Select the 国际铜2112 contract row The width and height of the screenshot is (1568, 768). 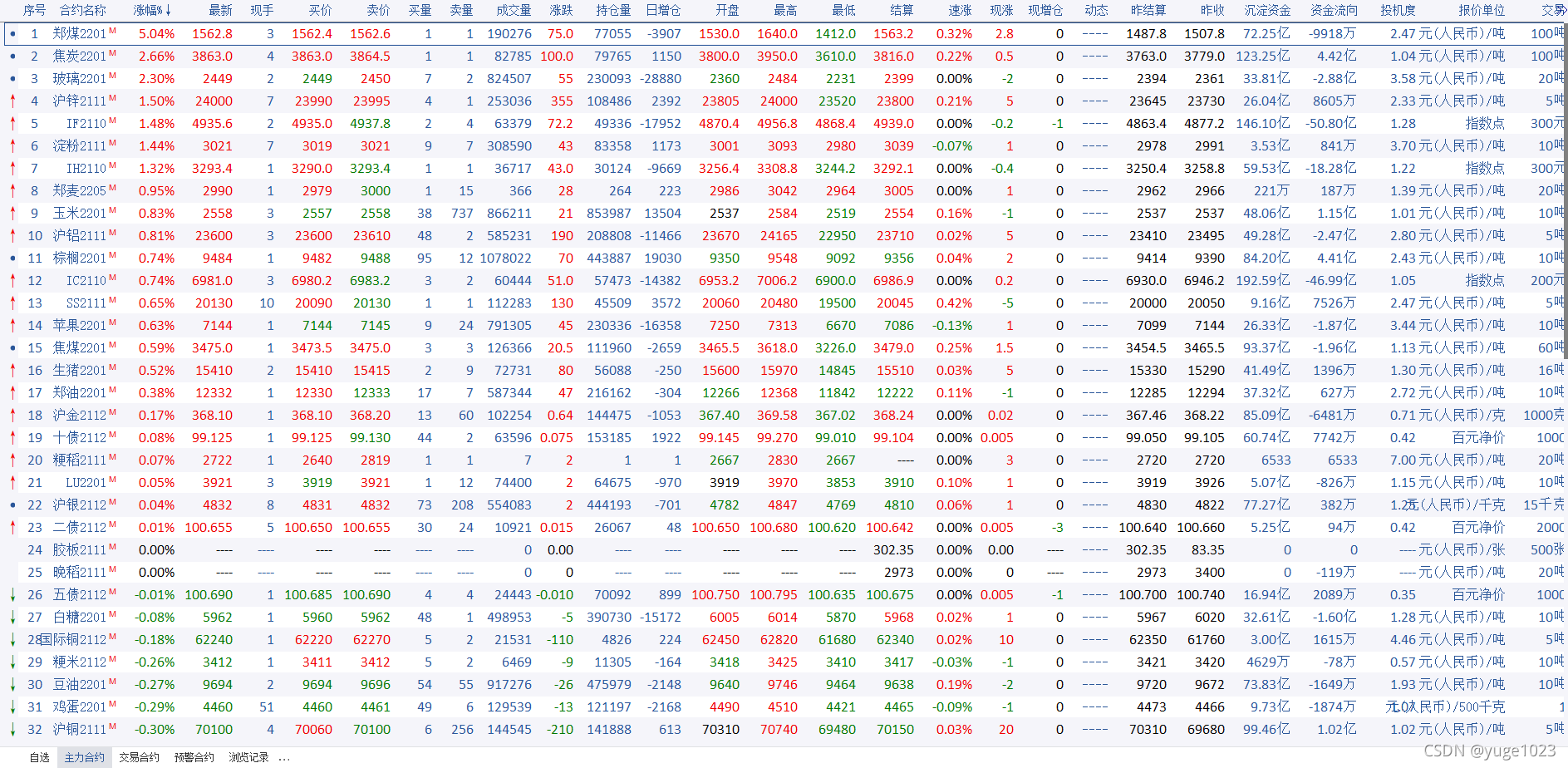pos(784,640)
